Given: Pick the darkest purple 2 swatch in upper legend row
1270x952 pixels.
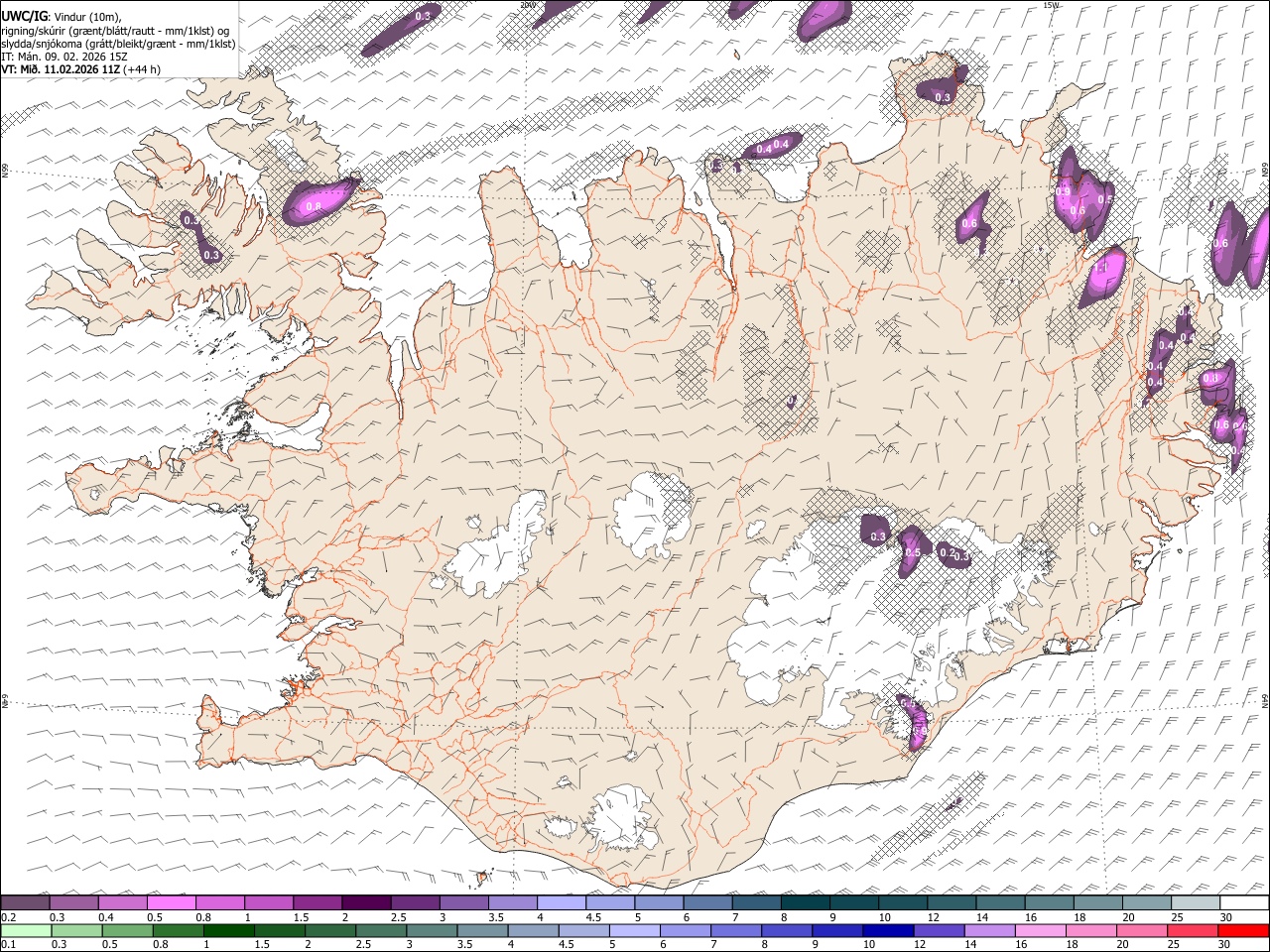Looking at the screenshot, I should click(x=365, y=902).
